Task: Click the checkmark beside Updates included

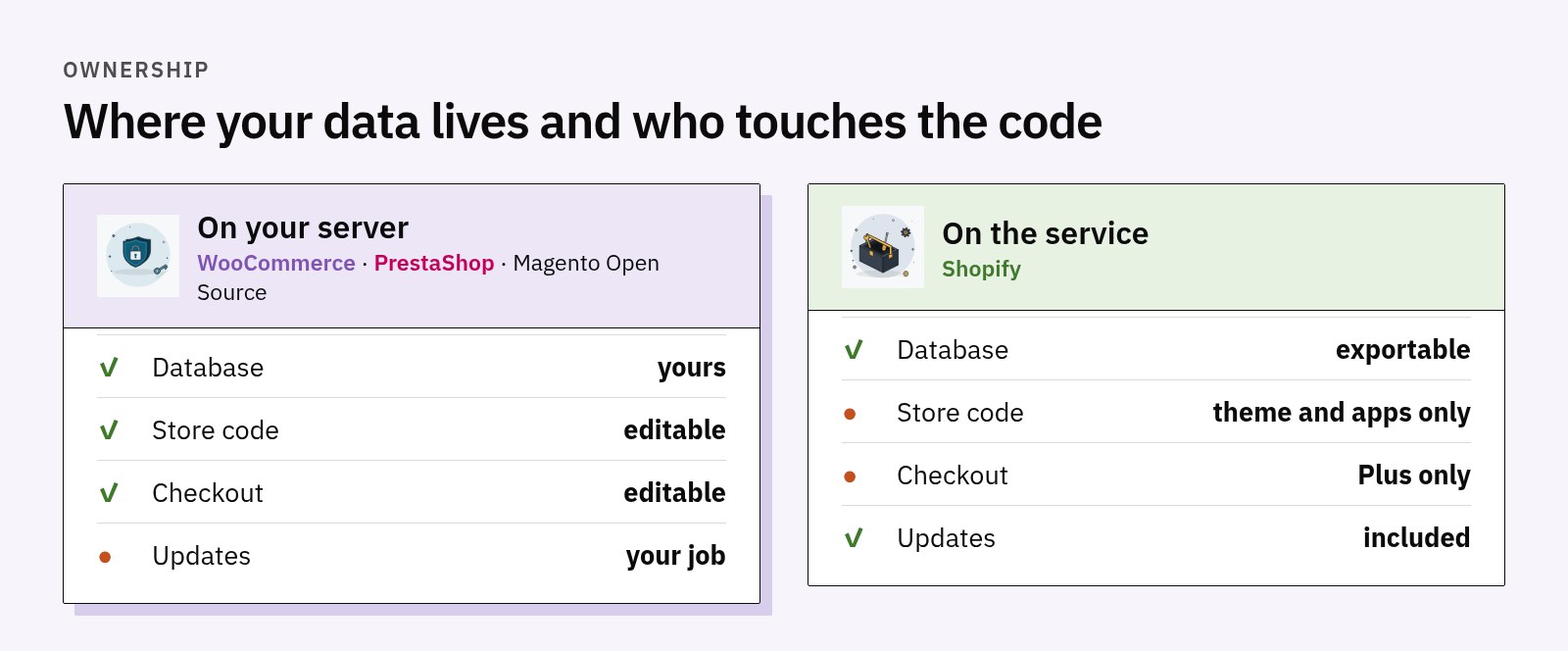Action: pyautogui.click(x=854, y=538)
